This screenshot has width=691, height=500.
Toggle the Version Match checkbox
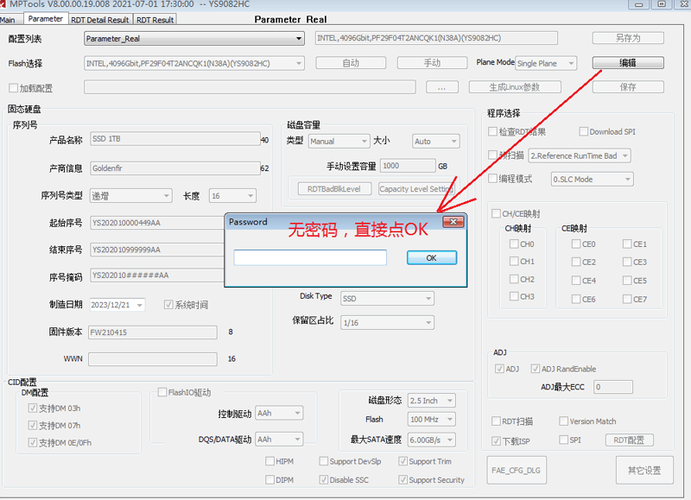(563, 421)
